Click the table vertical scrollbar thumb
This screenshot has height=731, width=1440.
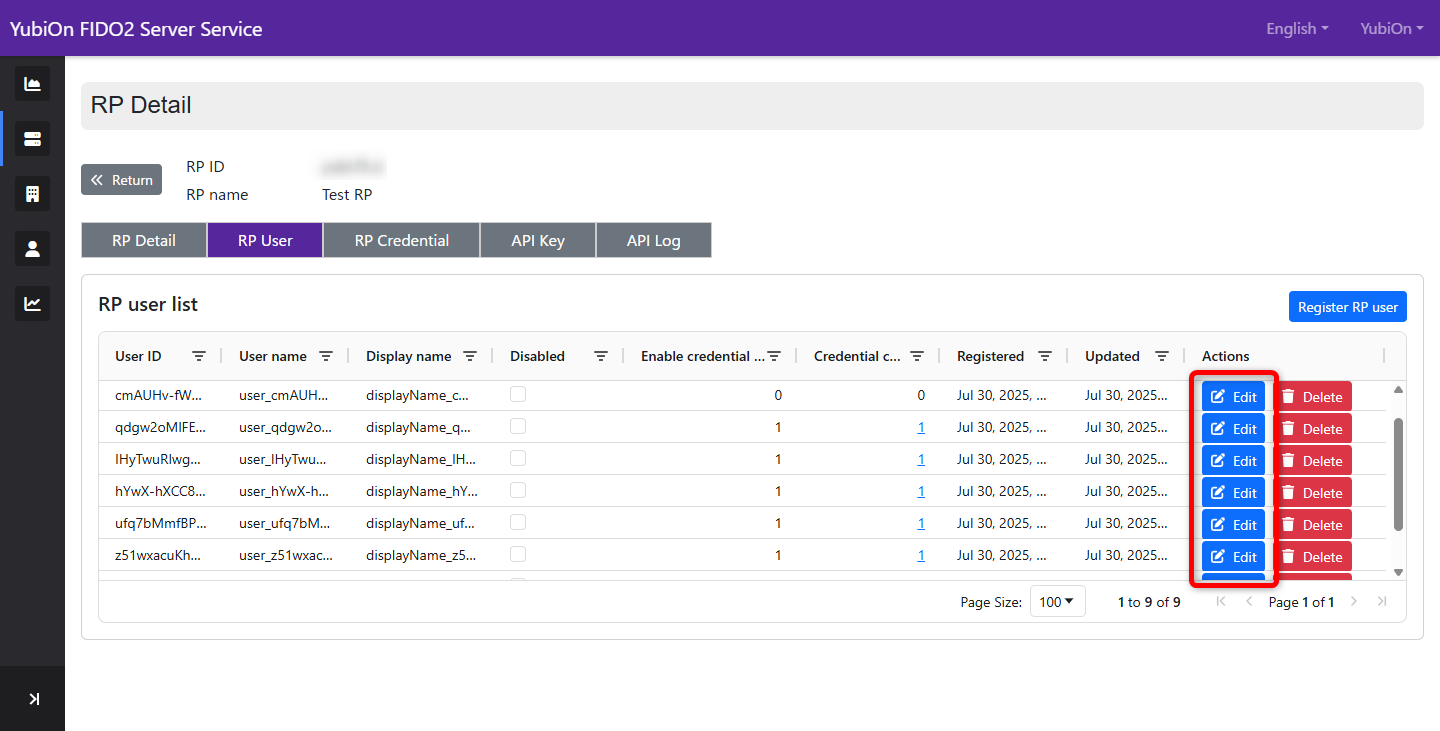click(x=1398, y=474)
